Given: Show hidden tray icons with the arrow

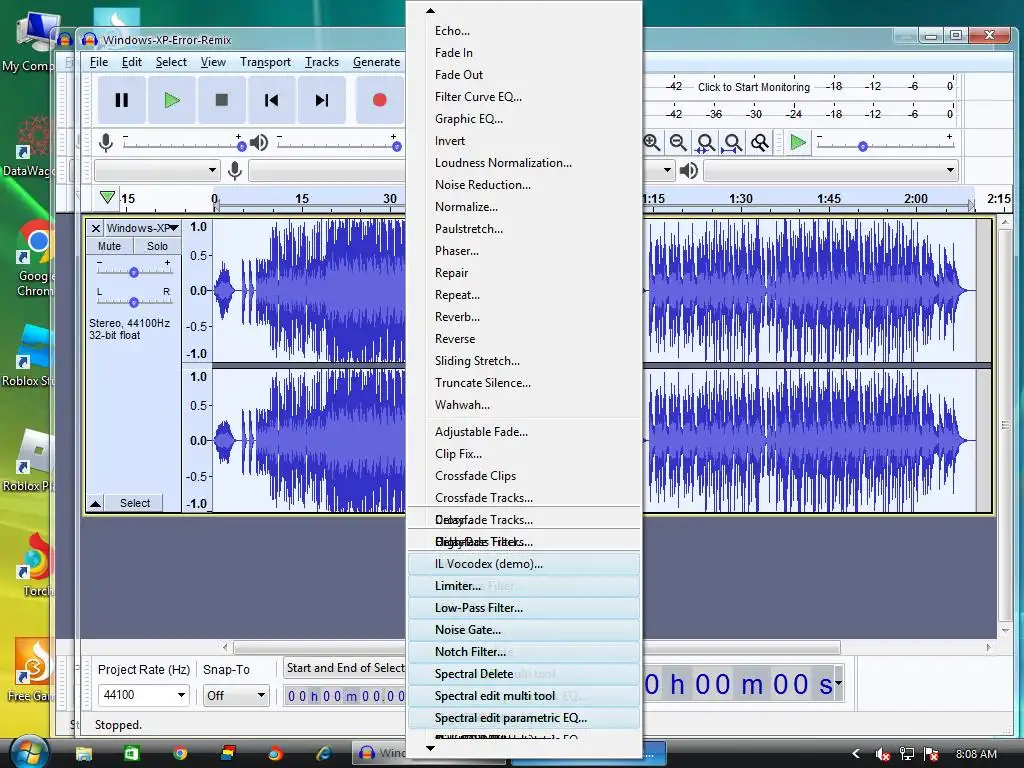Looking at the screenshot, I should pos(856,754).
